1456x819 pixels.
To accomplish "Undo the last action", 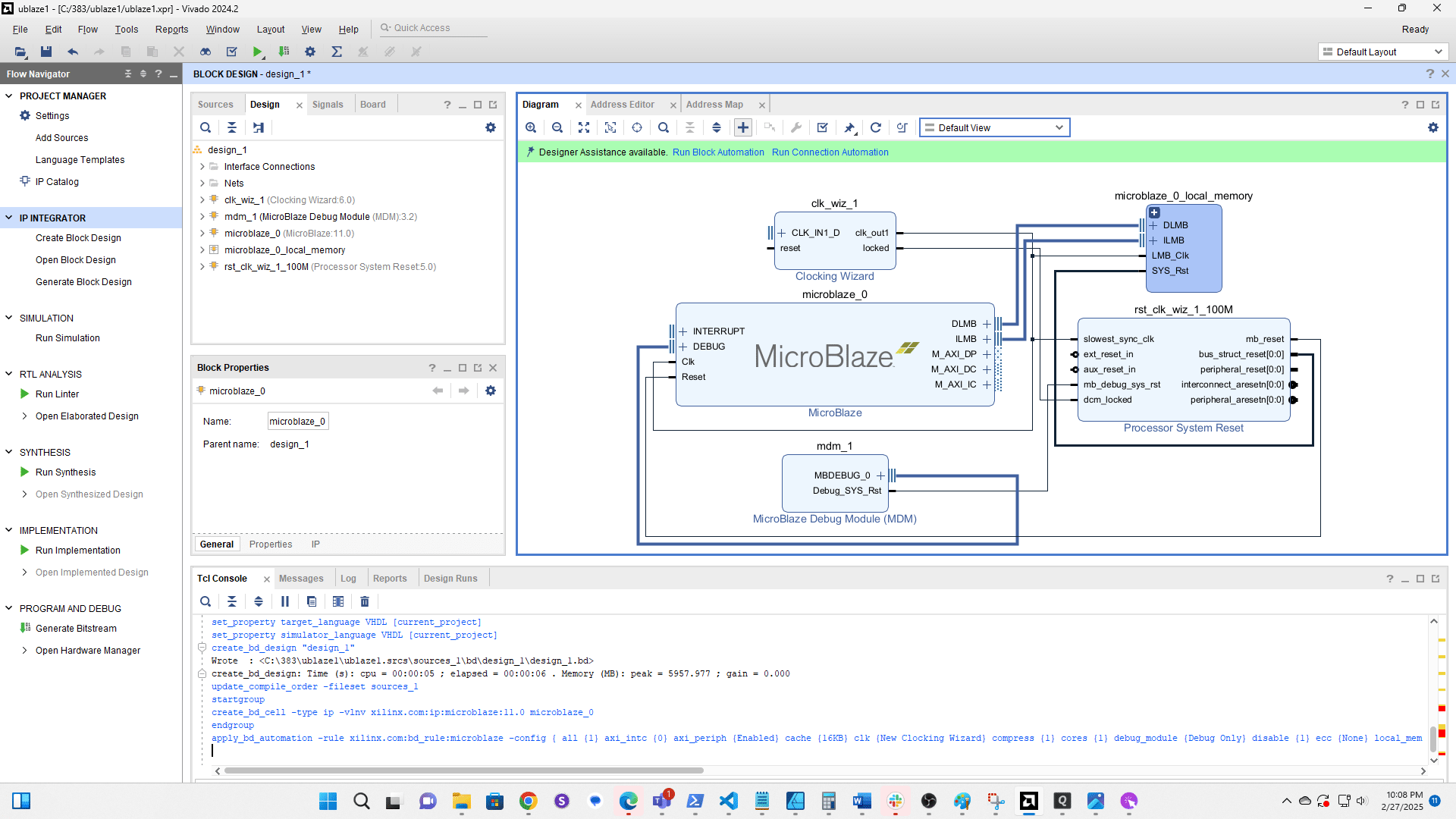I will point(73,52).
